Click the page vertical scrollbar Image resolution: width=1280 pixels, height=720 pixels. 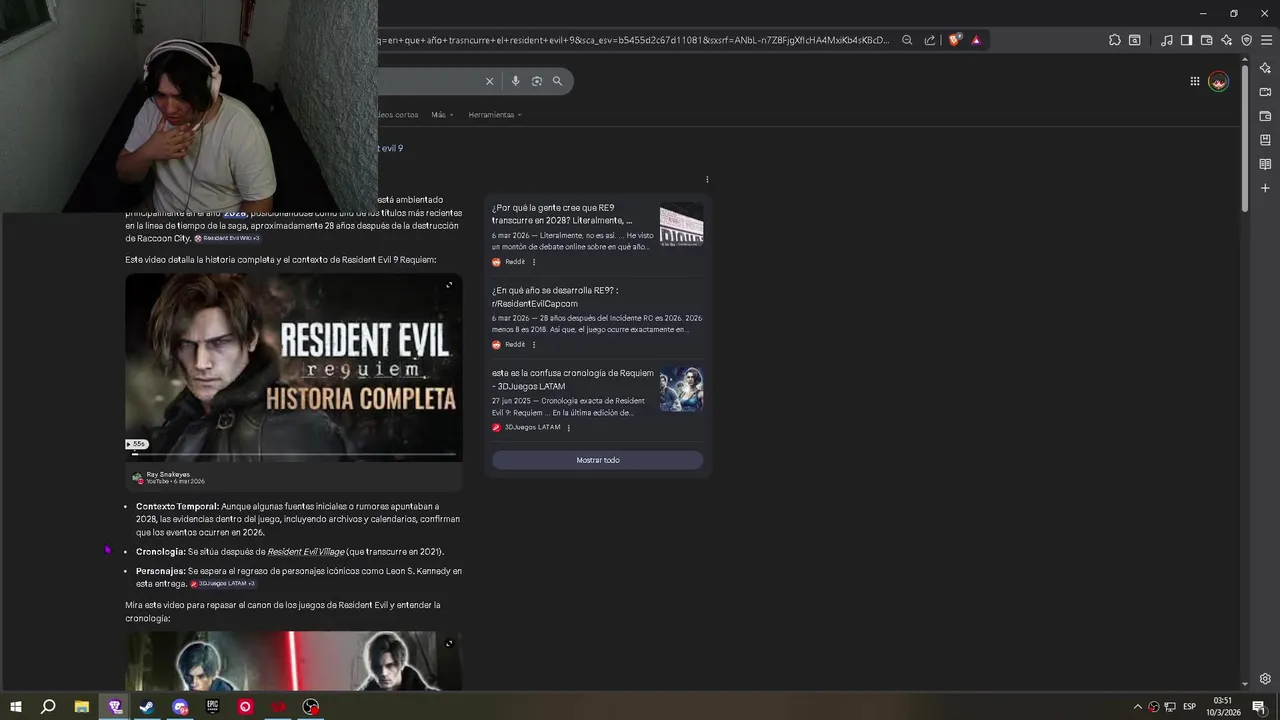coord(1244,137)
